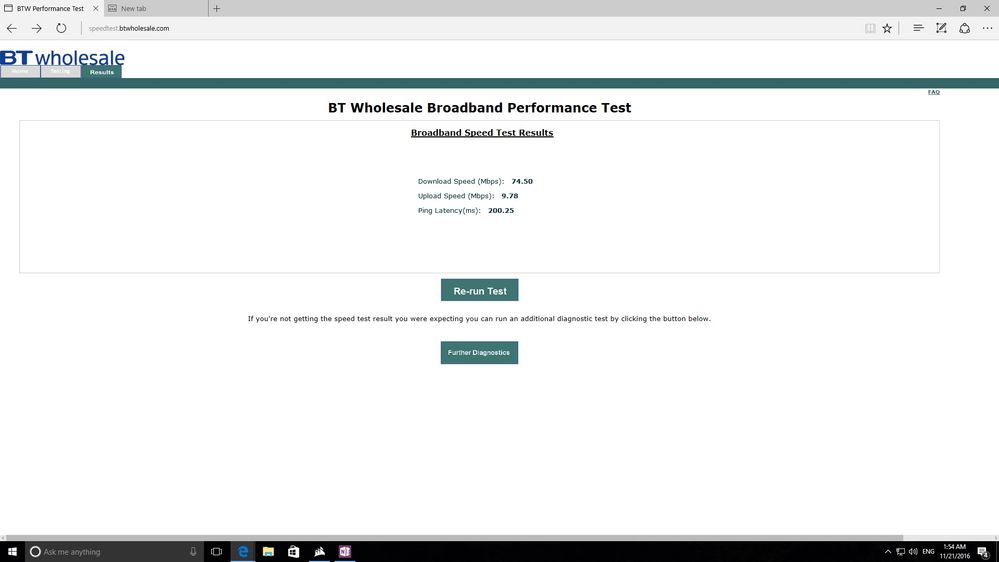The image size is (999, 562).
Task: Click the BT wholesale logo
Action: point(62,57)
